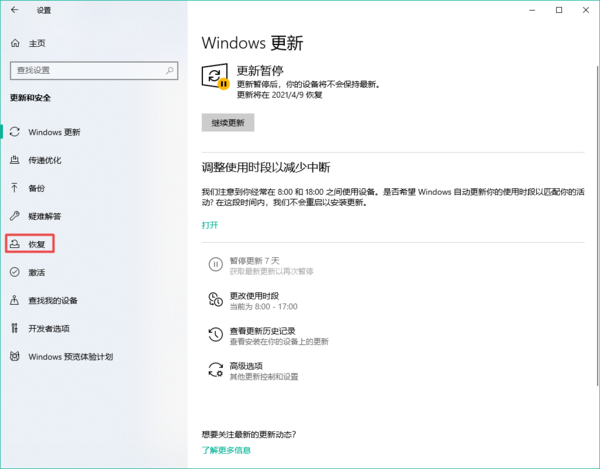The image size is (600, 469).
Task: Click the 激活 checkmark circle icon
Action: click(x=15, y=272)
